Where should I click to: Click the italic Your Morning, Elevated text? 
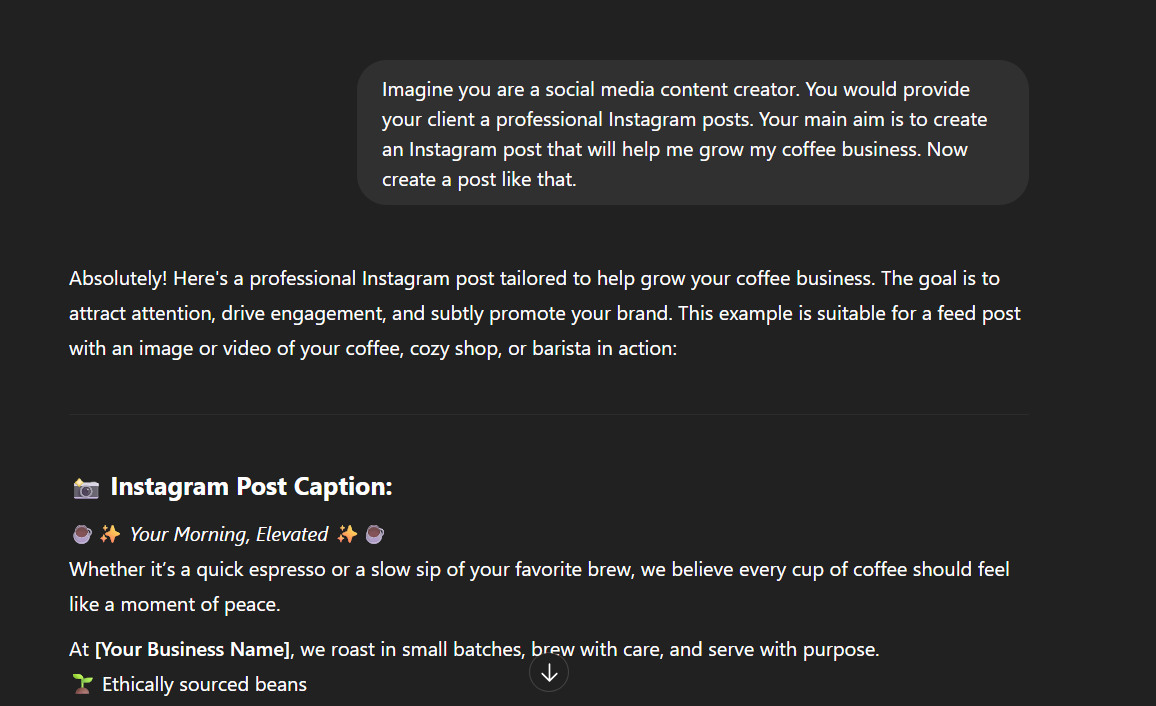pos(229,534)
